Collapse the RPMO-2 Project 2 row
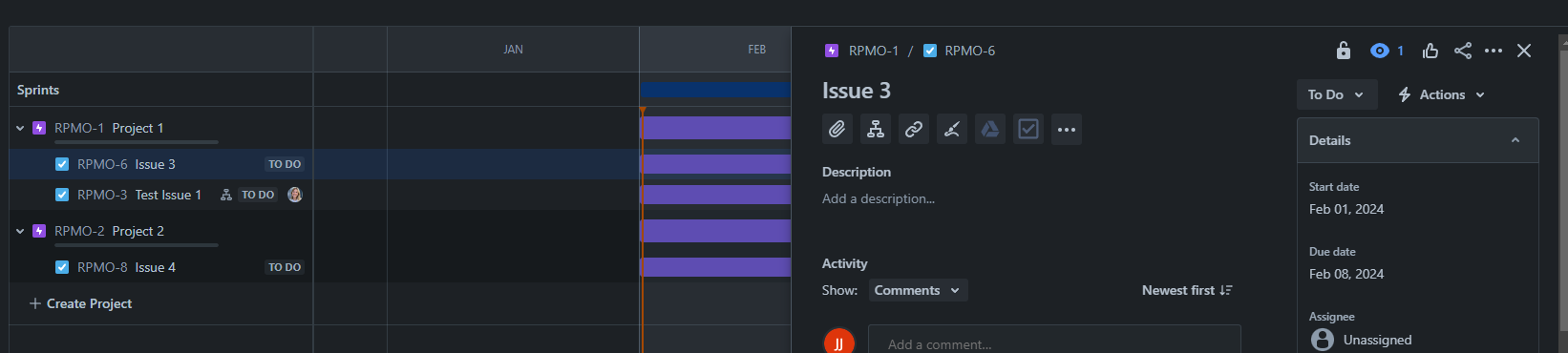This screenshot has width=1568, height=353. click(20, 231)
